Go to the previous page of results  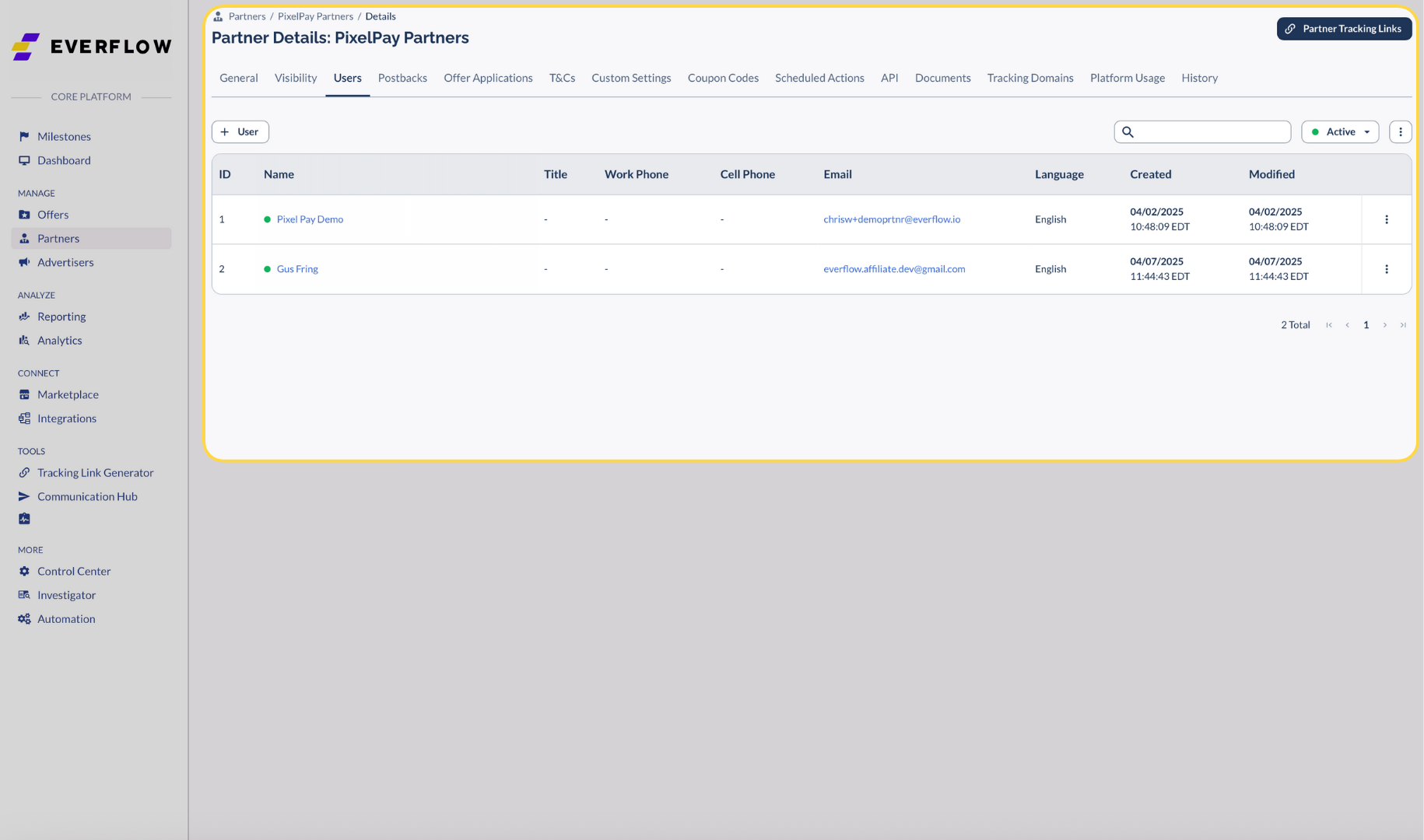pos(1348,325)
